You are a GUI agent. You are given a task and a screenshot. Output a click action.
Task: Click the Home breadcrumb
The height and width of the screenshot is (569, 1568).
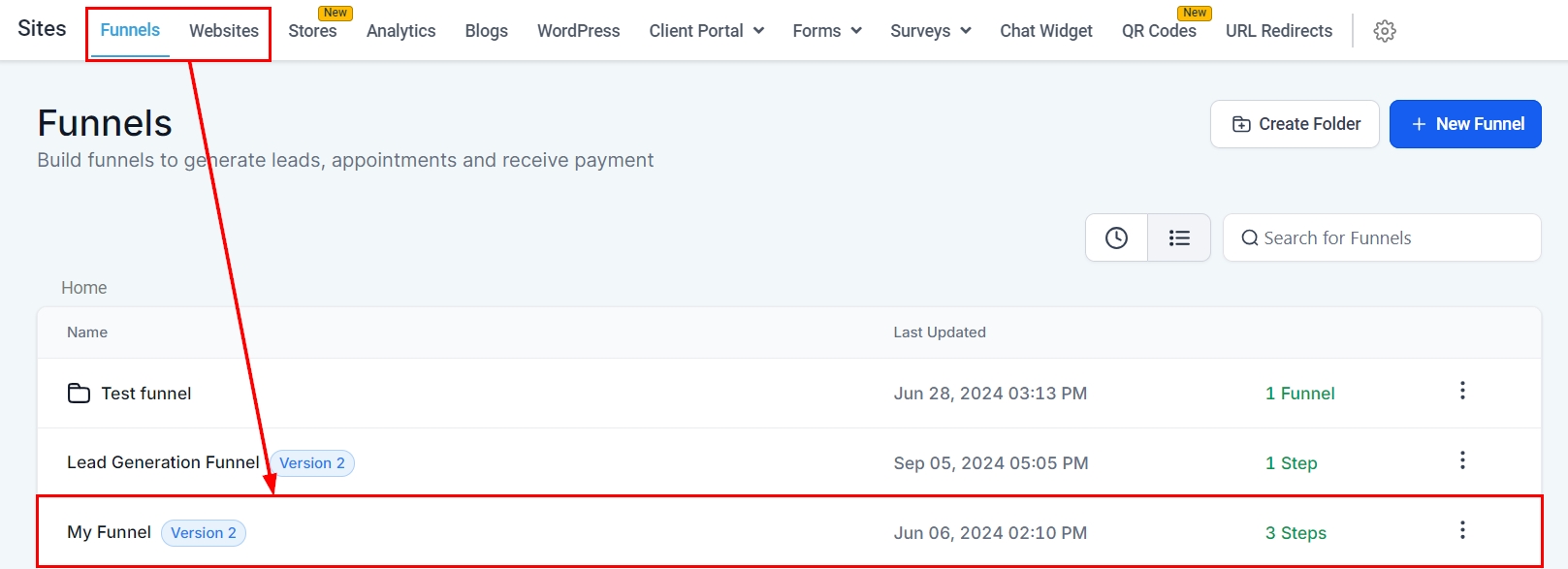(x=84, y=288)
